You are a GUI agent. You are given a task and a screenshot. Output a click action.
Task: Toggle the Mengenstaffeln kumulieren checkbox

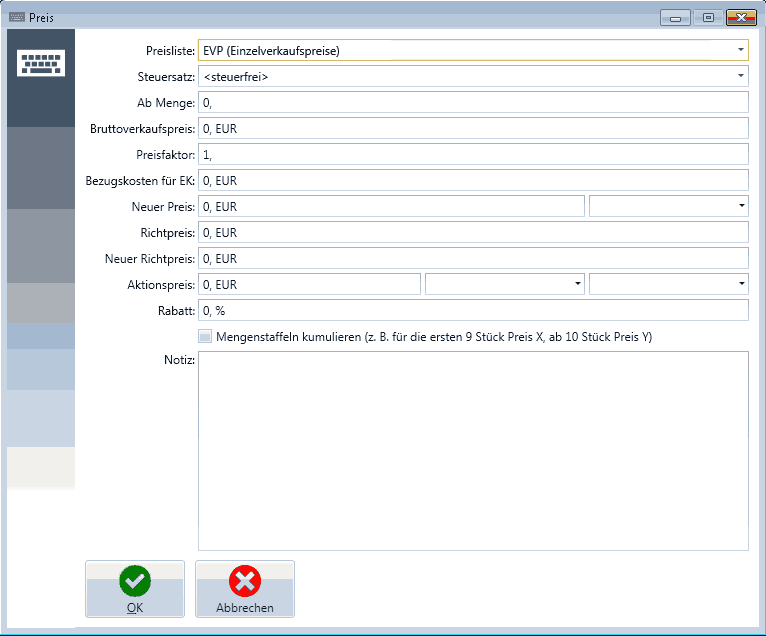[x=205, y=337]
